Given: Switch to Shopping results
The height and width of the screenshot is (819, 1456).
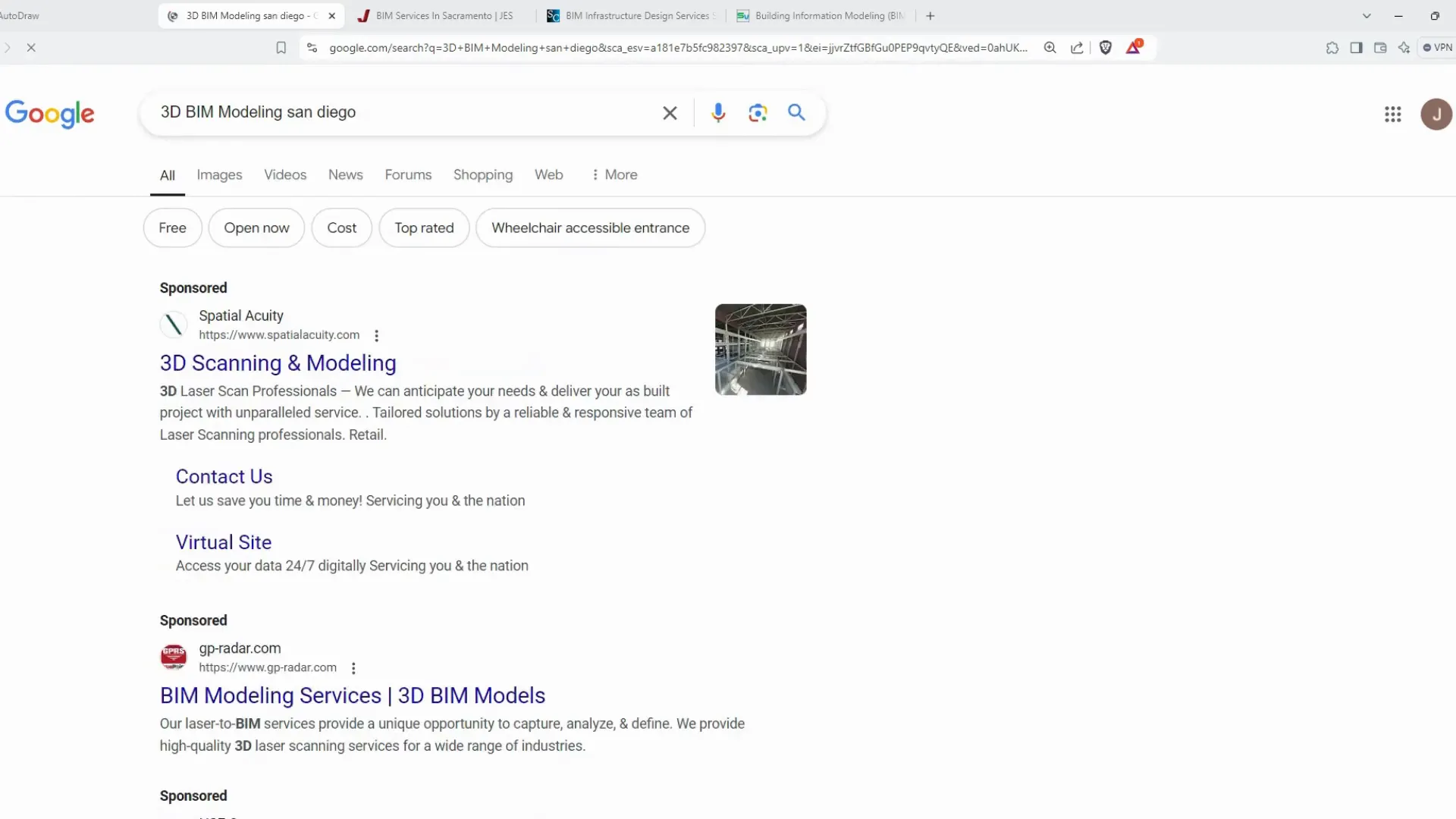Looking at the screenshot, I should 483,175.
